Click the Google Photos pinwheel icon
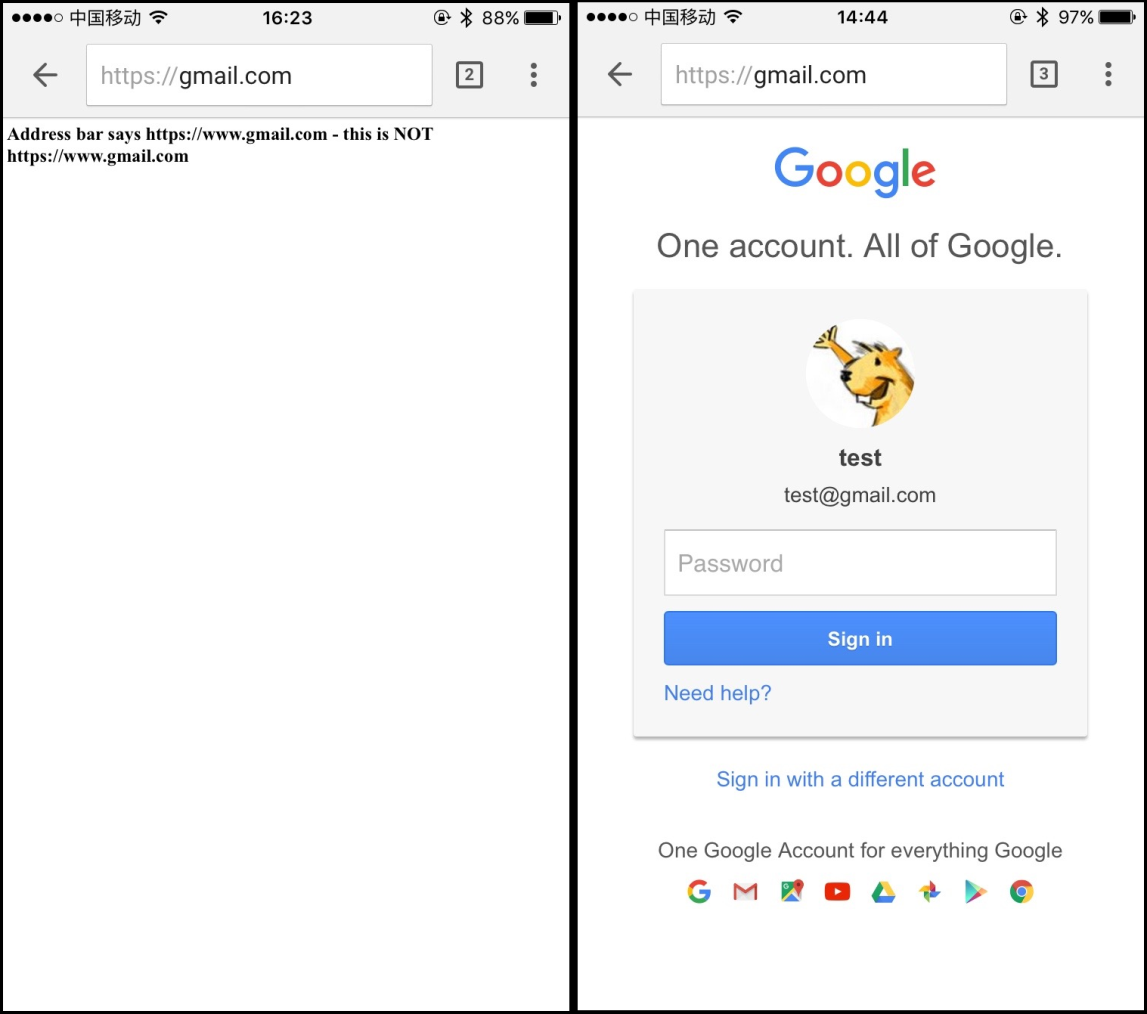Viewport: 1147px width, 1014px height. 929,891
